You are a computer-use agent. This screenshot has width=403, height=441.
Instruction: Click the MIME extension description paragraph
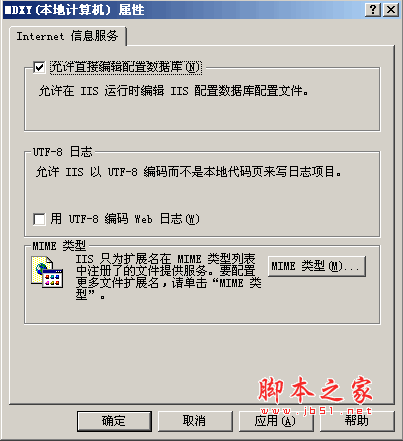tap(168, 277)
